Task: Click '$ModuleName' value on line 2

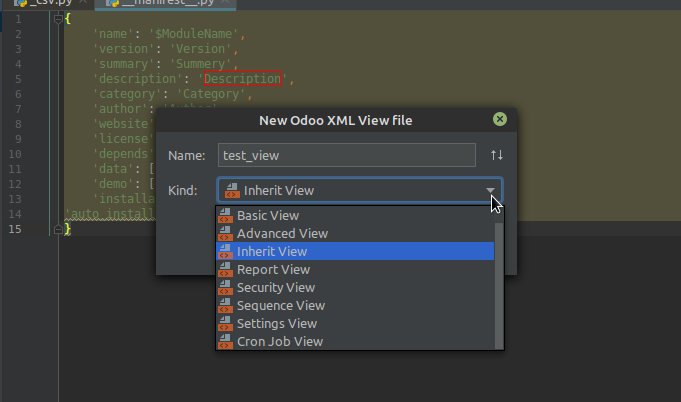Action: click(193, 34)
